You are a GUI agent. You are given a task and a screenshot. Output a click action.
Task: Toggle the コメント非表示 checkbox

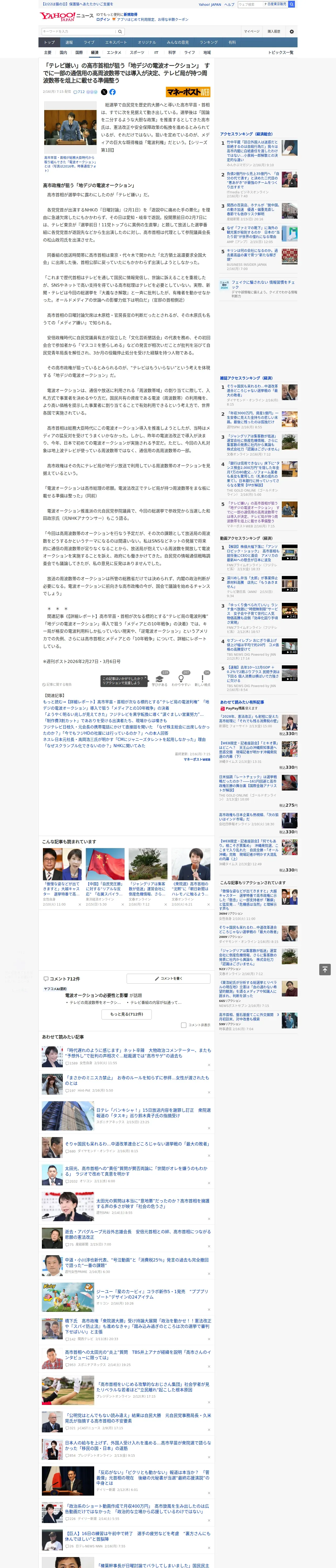point(183,1025)
